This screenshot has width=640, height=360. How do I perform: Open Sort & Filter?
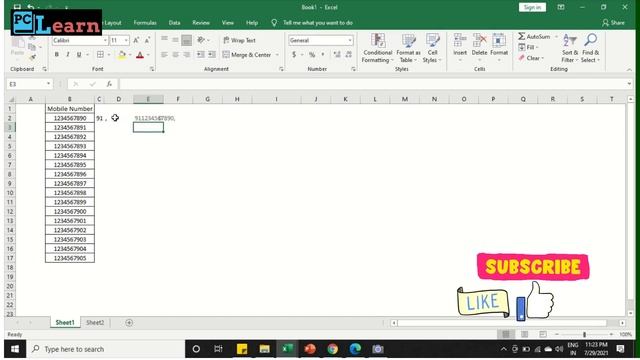[x=570, y=48]
